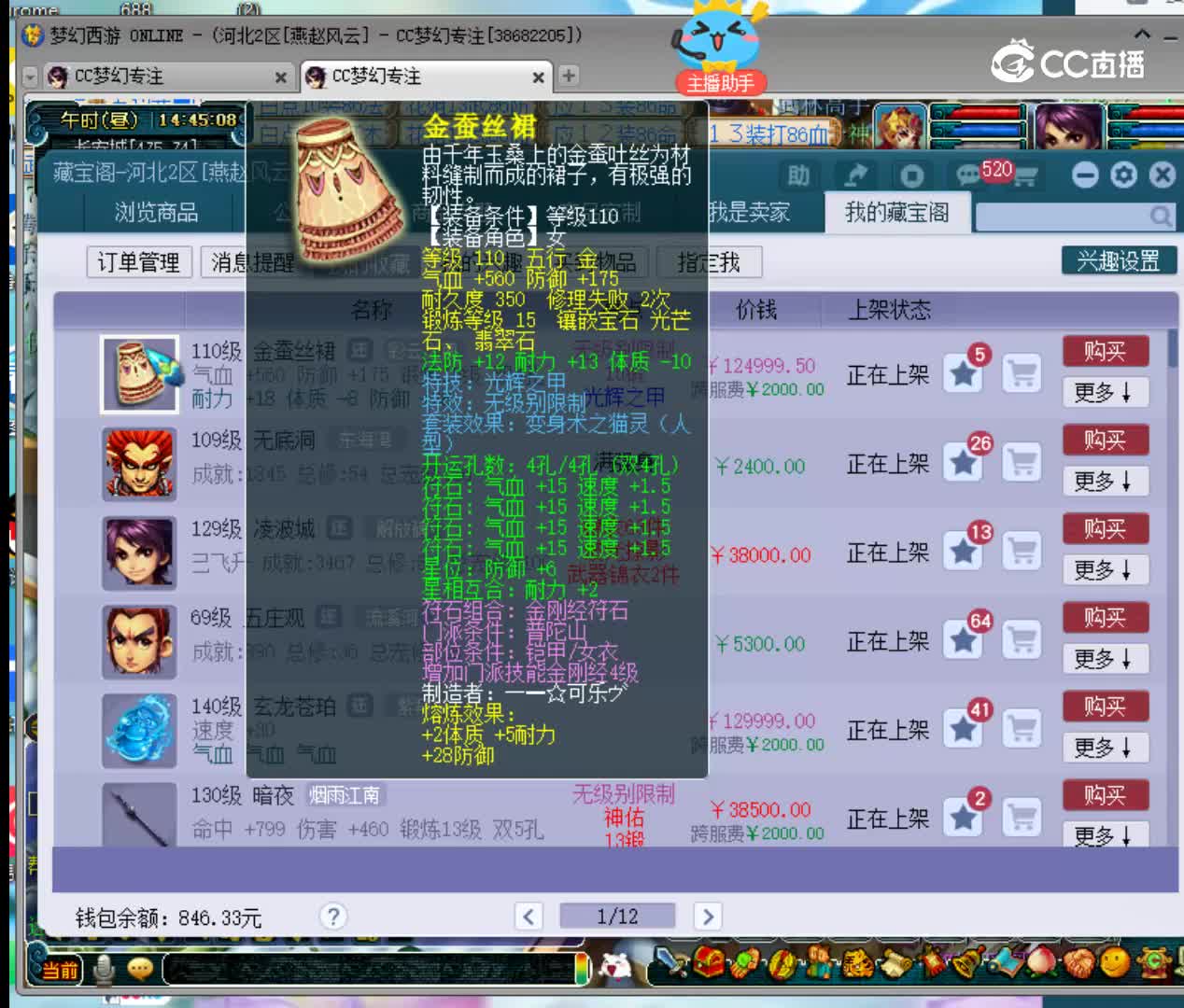Buy 109级 无底洞 with 购买 button
The width and height of the screenshot is (1184, 1008).
(x=1105, y=440)
